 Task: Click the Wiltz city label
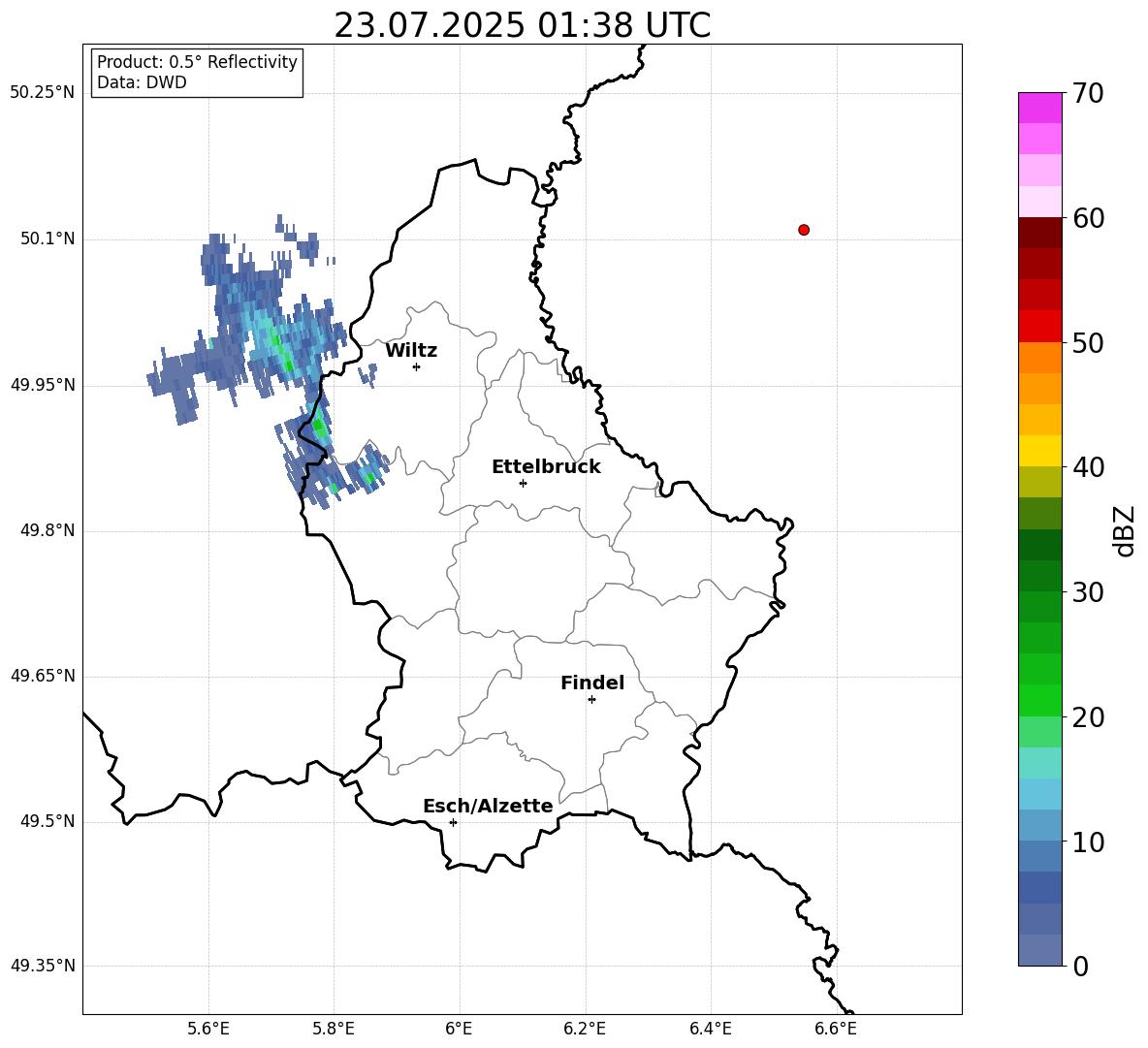[411, 351]
